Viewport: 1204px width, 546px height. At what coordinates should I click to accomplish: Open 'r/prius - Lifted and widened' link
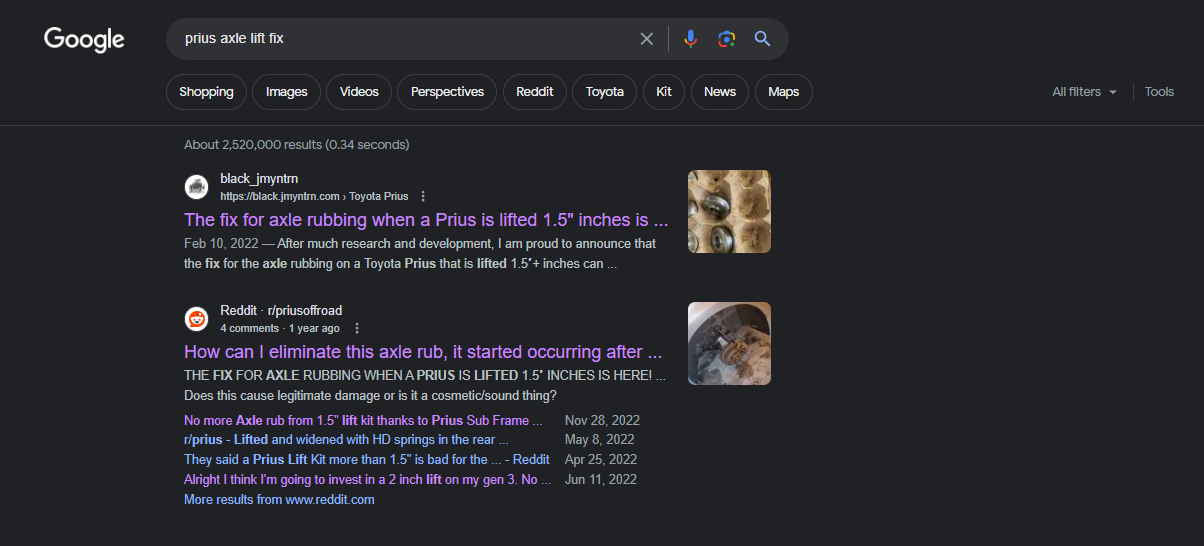click(347, 439)
